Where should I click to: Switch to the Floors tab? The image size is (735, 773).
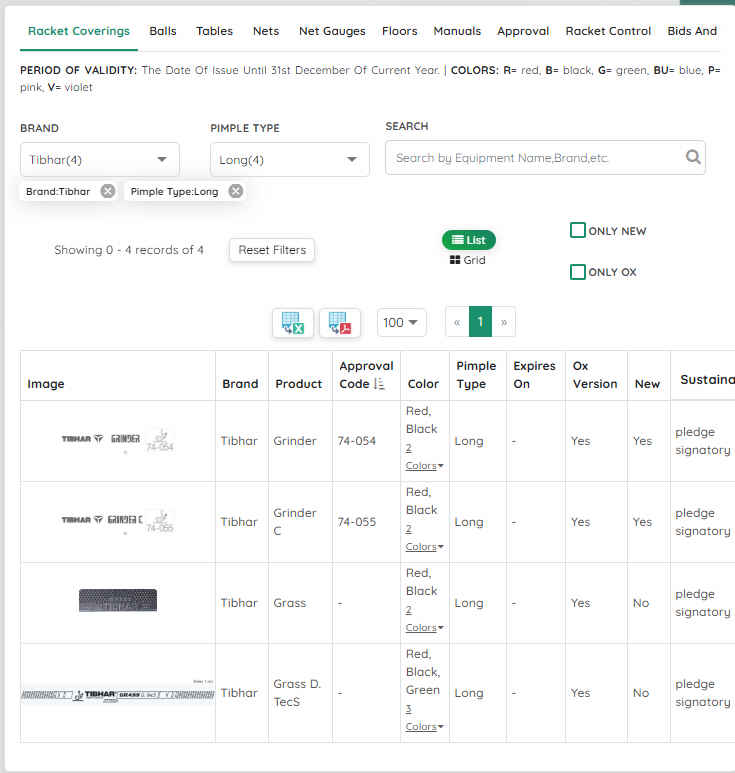399,31
